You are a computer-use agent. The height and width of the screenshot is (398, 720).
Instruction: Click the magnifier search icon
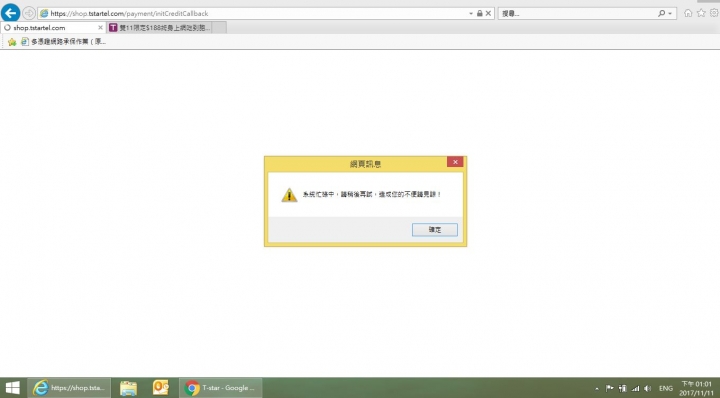coord(661,13)
